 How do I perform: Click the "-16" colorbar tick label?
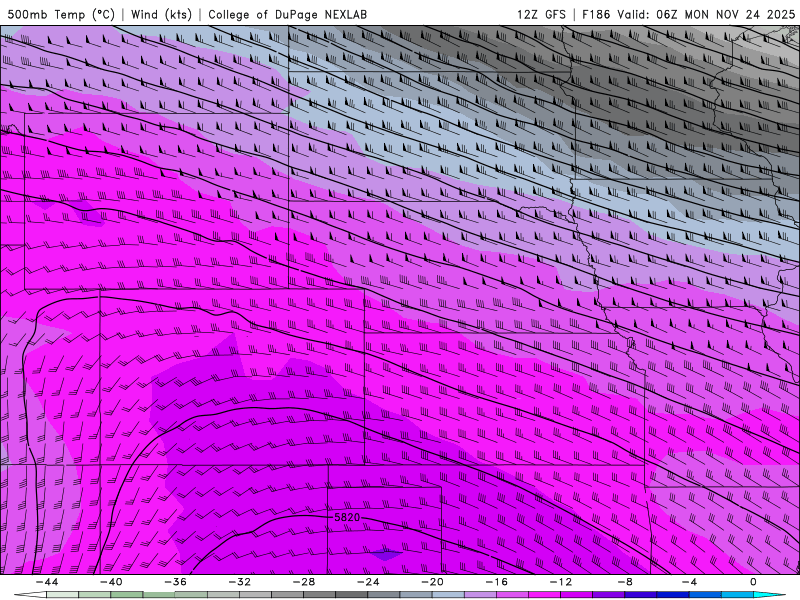pyautogui.click(x=496, y=582)
